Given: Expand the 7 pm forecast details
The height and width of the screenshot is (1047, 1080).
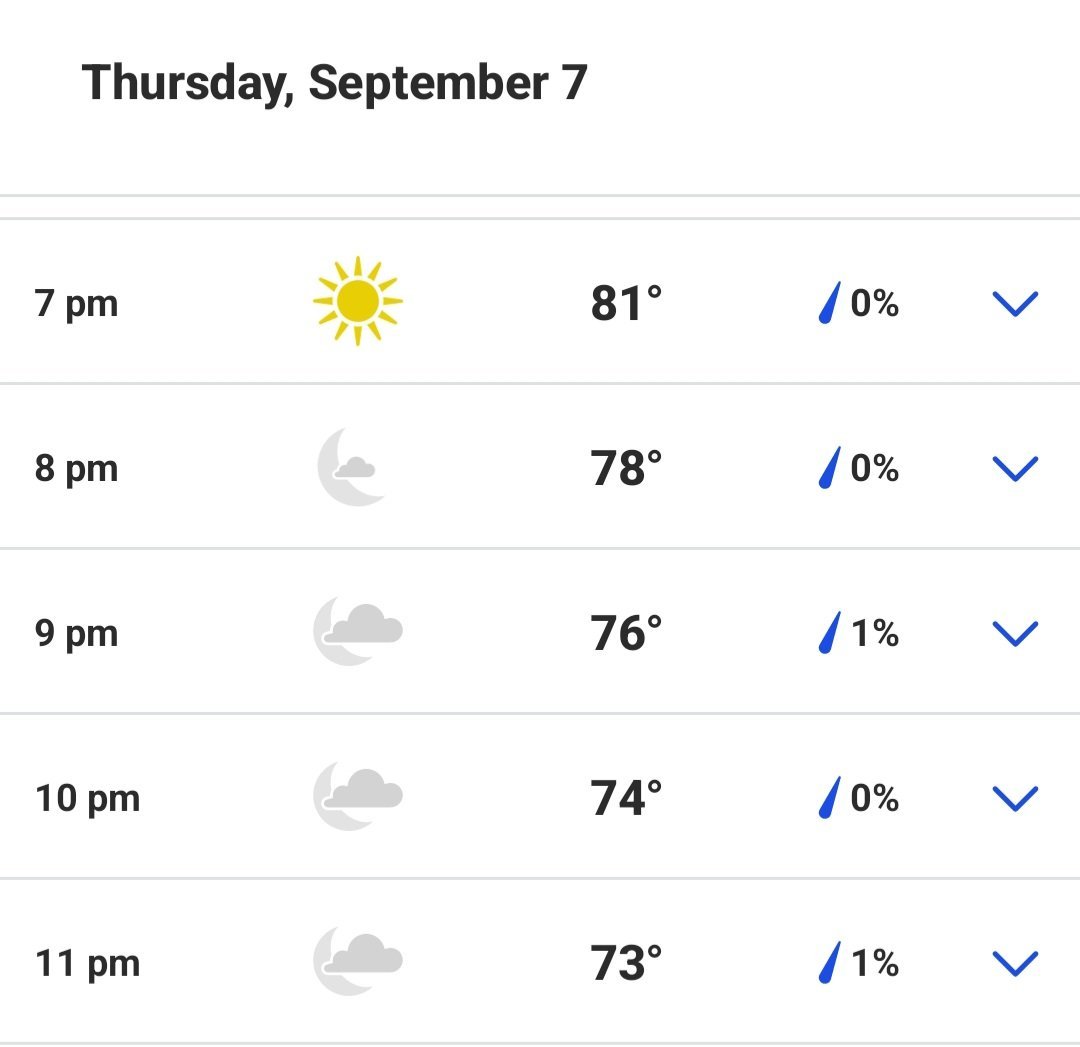Looking at the screenshot, I should tap(1014, 303).
